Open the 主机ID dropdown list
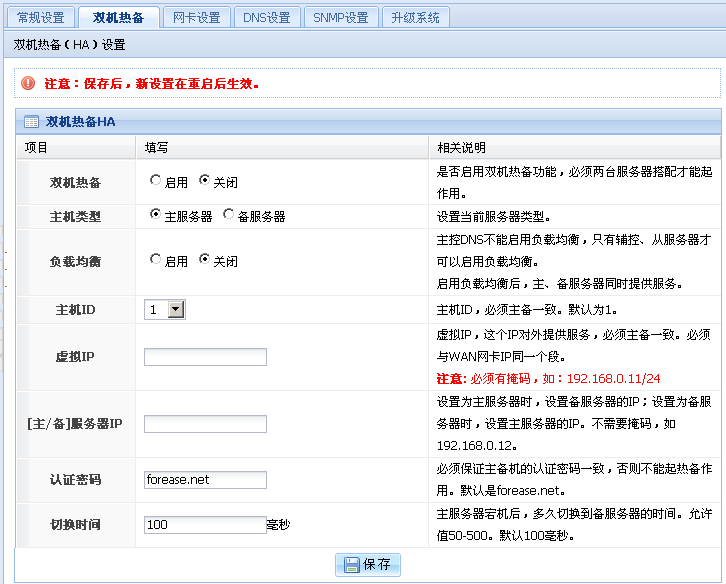The width and height of the screenshot is (726, 584). pyautogui.click(x=176, y=310)
